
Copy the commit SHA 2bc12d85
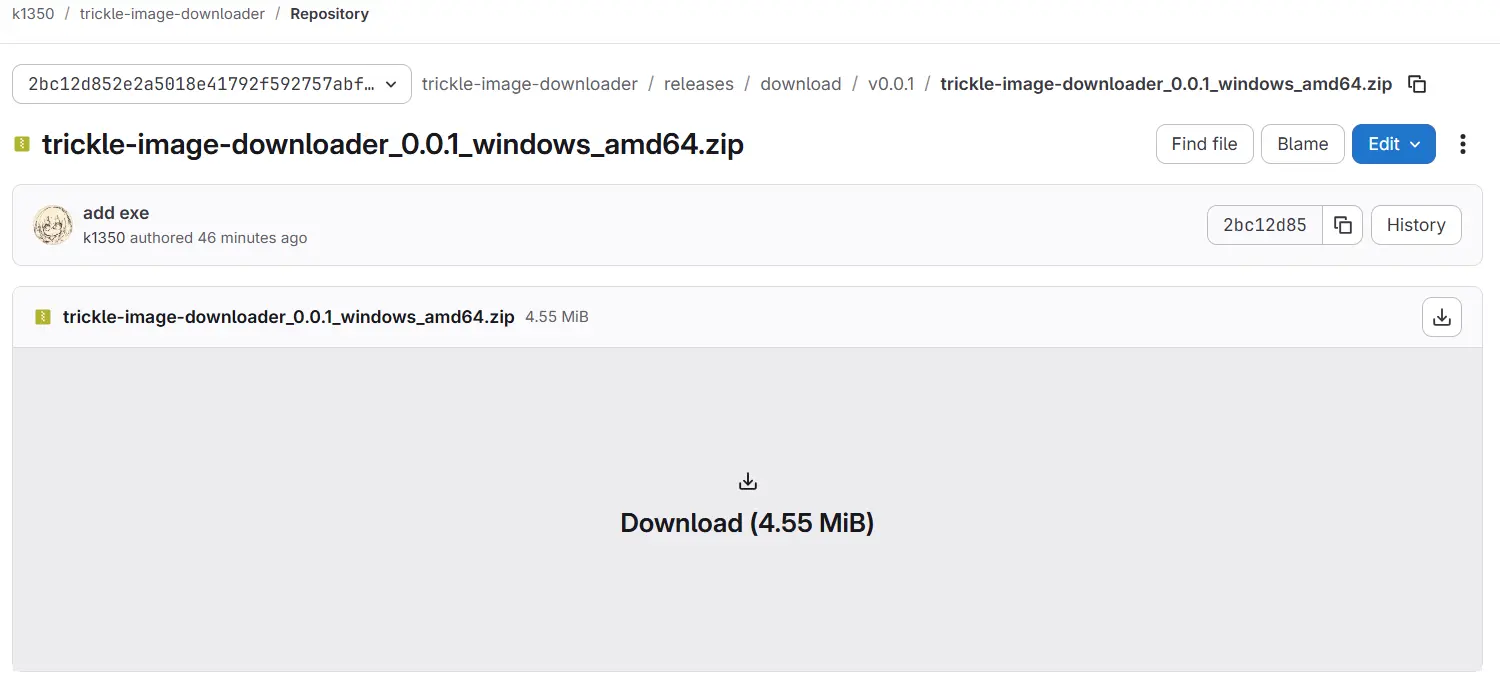click(1343, 225)
